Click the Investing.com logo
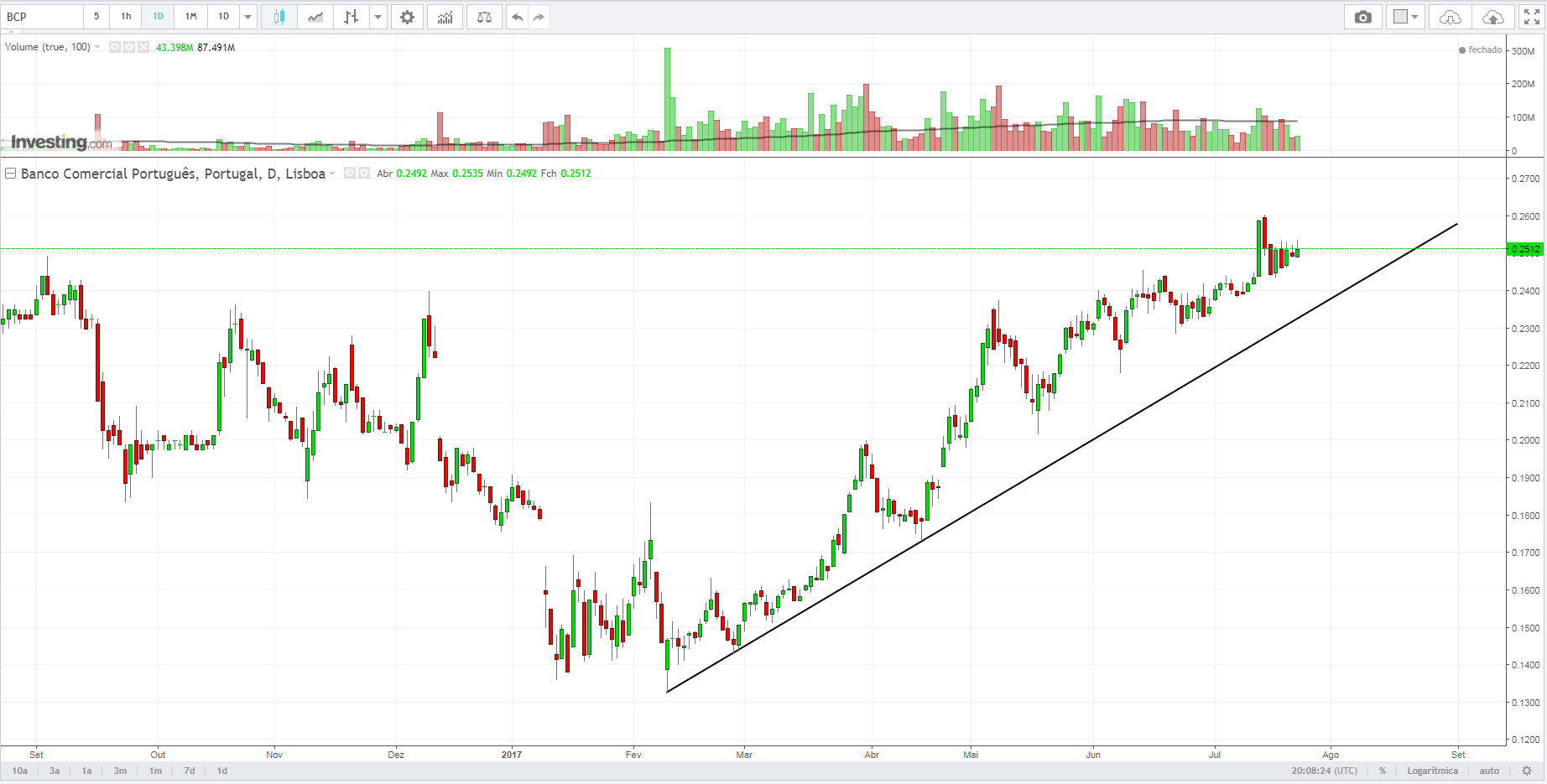Viewport: 1547px width, 784px height. click(60, 142)
